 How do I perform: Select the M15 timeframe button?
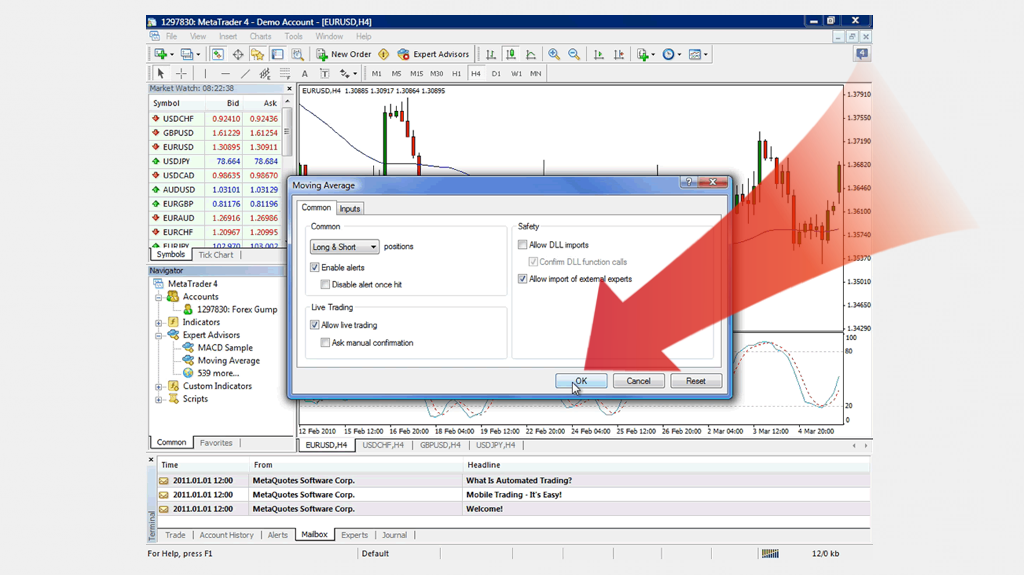coord(416,73)
